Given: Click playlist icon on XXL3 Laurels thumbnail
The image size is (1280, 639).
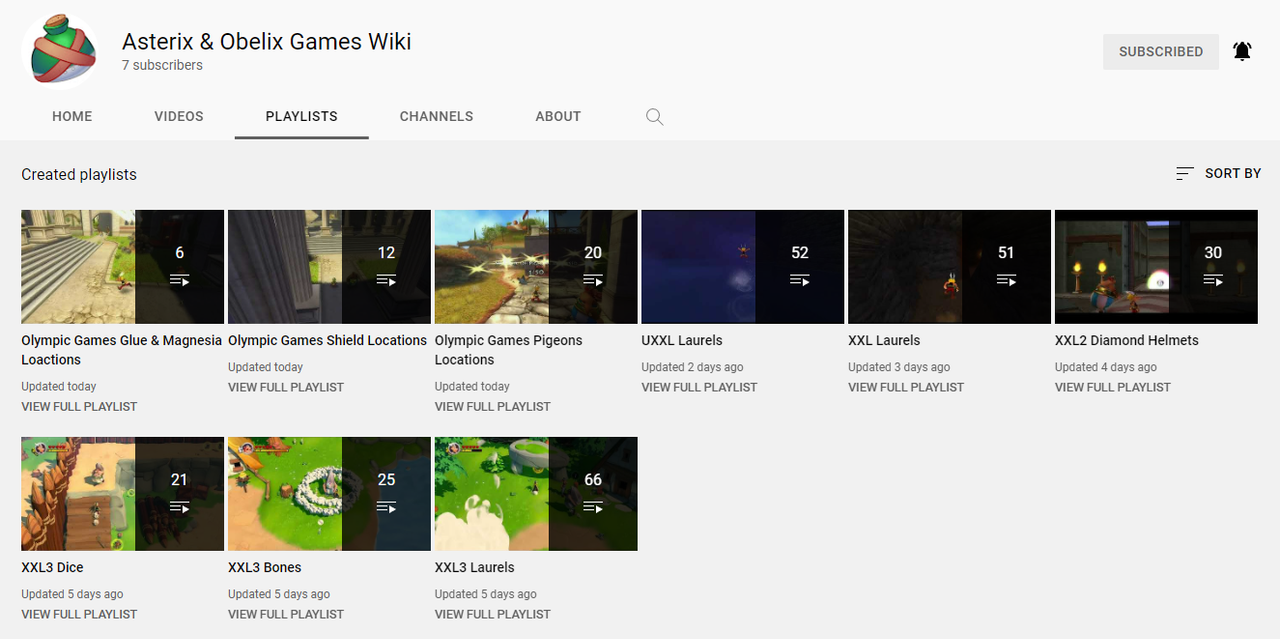Looking at the screenshot, I should pyautogui.click(x=593, y=507).
